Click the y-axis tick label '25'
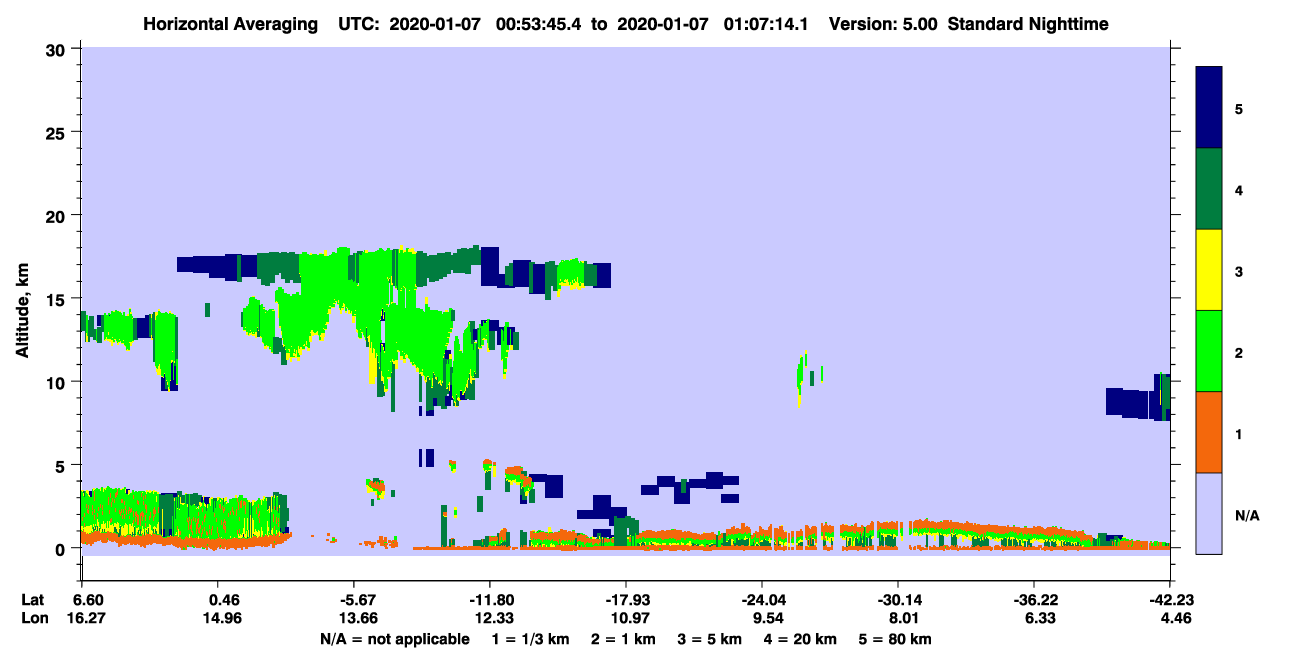Screen dimensions: 1300x667 click(x=58, y=132)
